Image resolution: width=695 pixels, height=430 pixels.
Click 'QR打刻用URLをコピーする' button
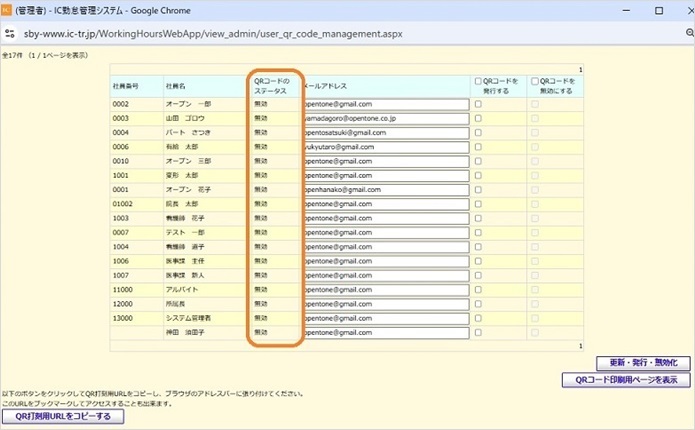click(63, 416)
